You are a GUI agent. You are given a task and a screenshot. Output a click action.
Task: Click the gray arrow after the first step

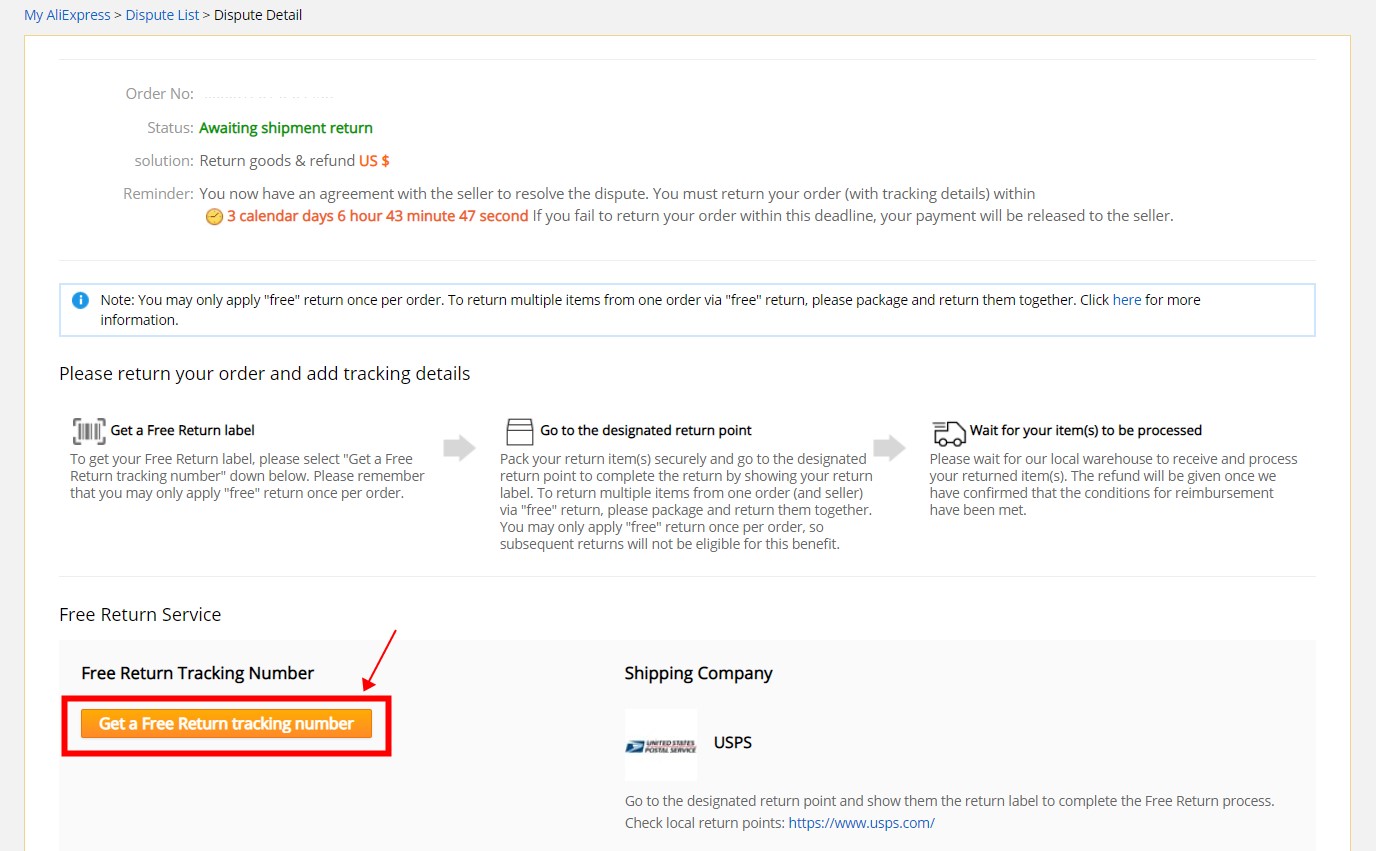point(459,447)
